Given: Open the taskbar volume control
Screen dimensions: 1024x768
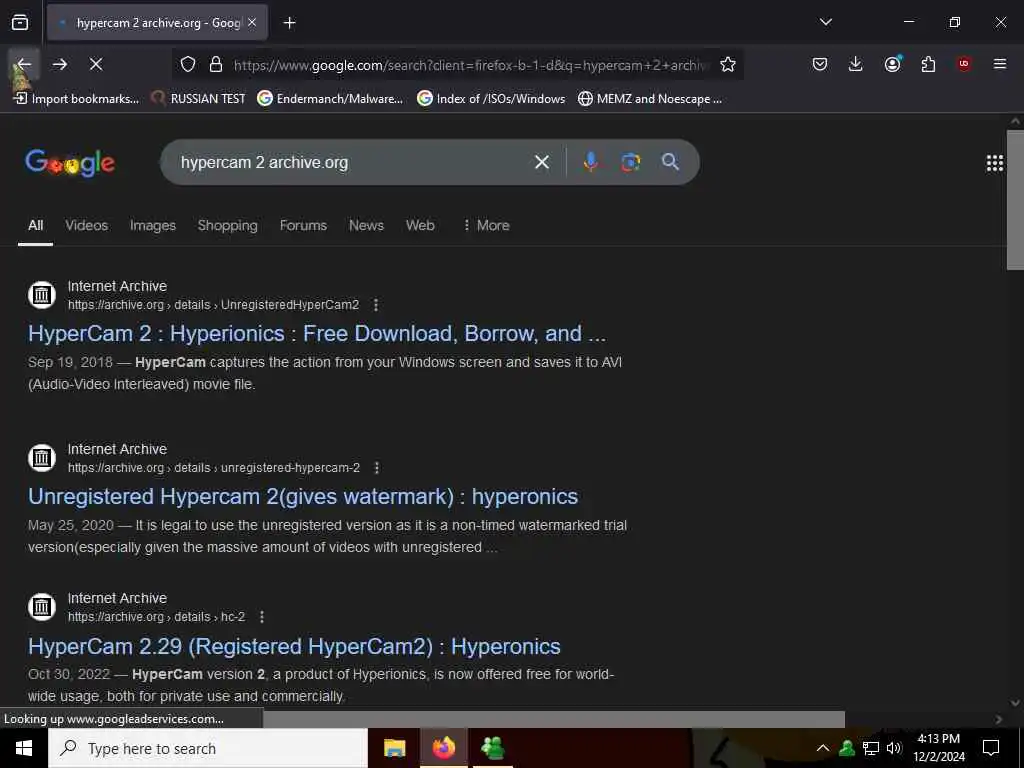Looking at the screenshot, I should pyautogui.click(x=894, y=748).
